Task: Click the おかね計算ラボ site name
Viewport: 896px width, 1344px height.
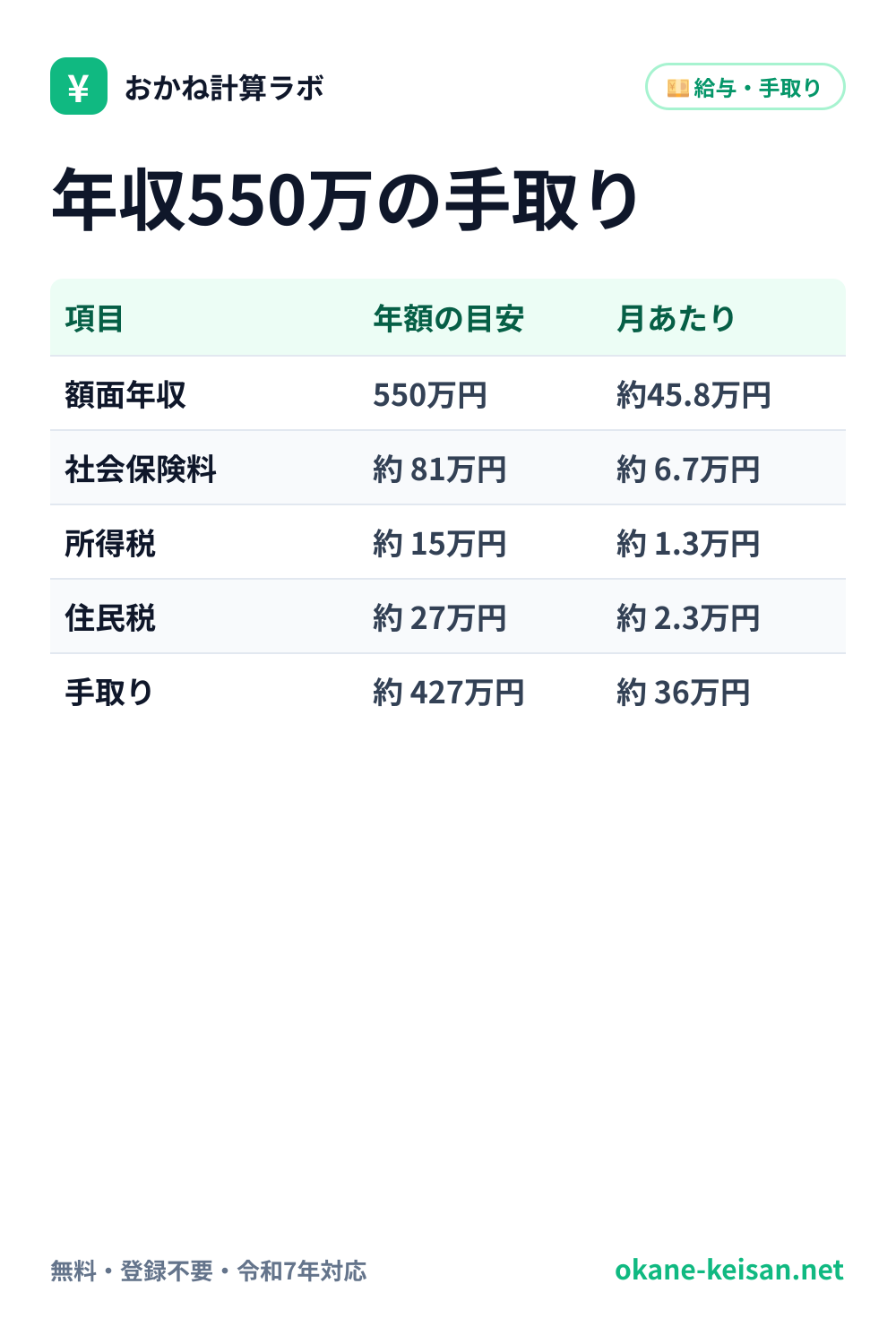Action: [x=224, y=87]
